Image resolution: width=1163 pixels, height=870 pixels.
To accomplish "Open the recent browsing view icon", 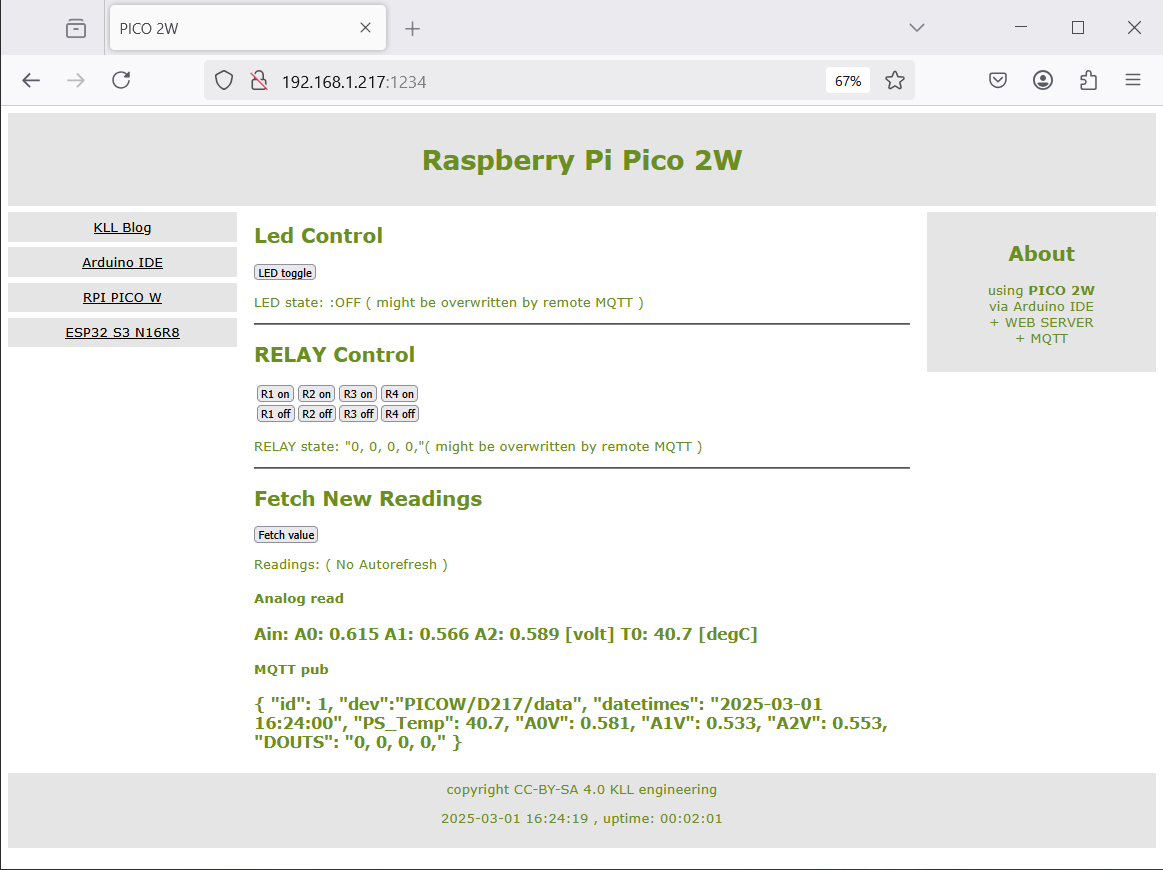I will (x=76, y=28).
